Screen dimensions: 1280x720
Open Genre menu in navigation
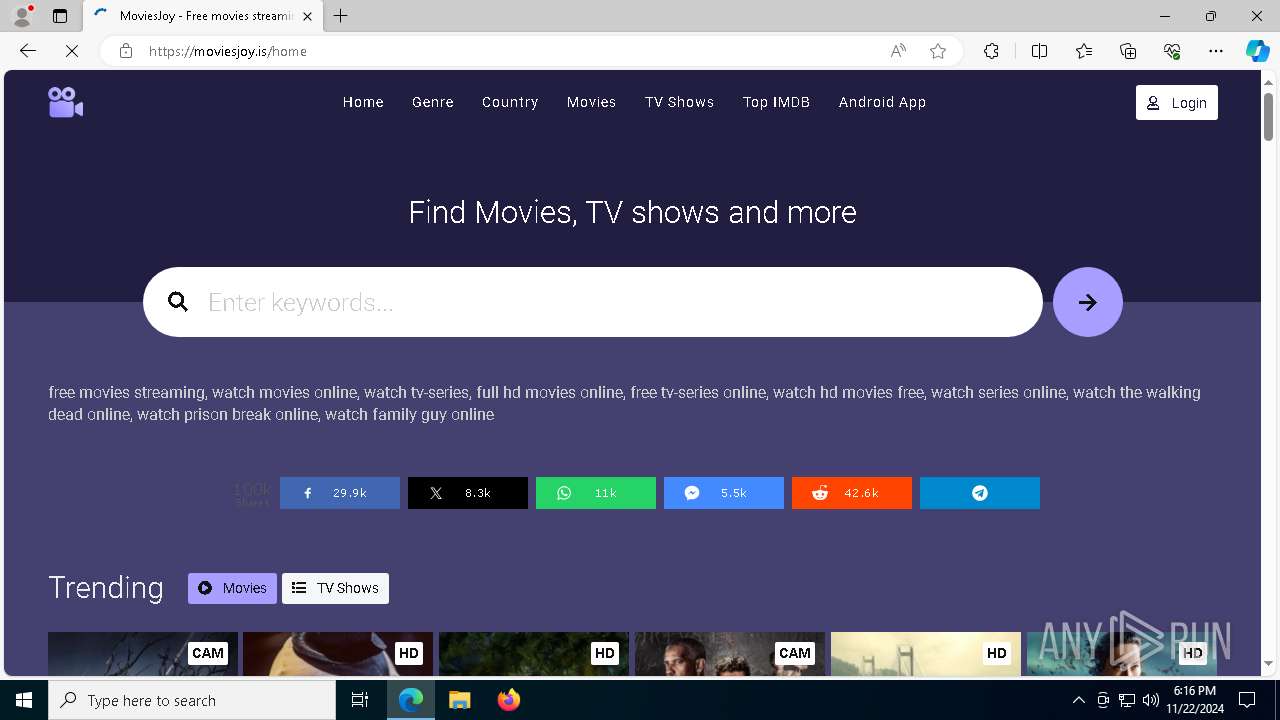[433, 102]
